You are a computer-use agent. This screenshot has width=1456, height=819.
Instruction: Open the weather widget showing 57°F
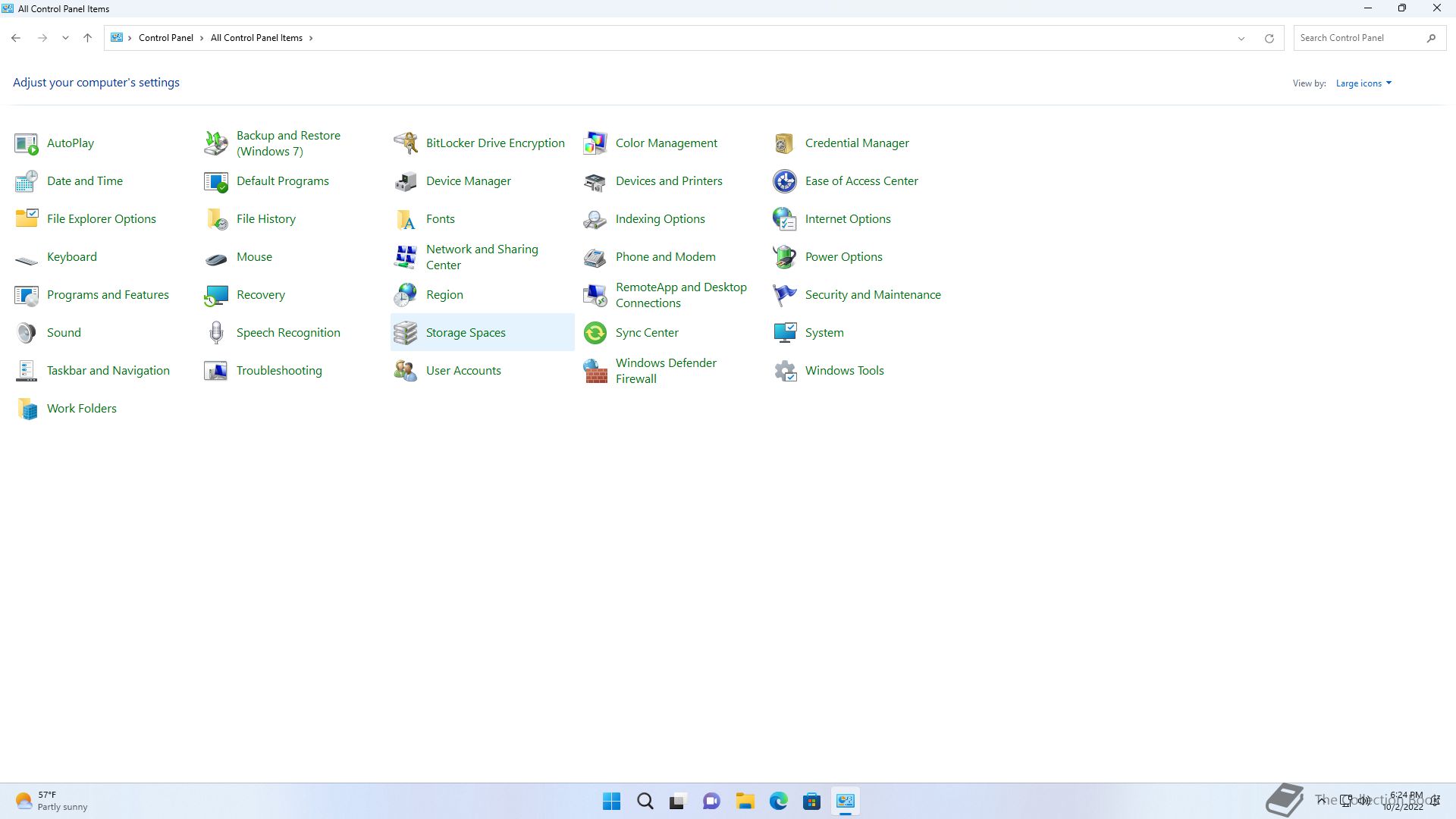52,801
